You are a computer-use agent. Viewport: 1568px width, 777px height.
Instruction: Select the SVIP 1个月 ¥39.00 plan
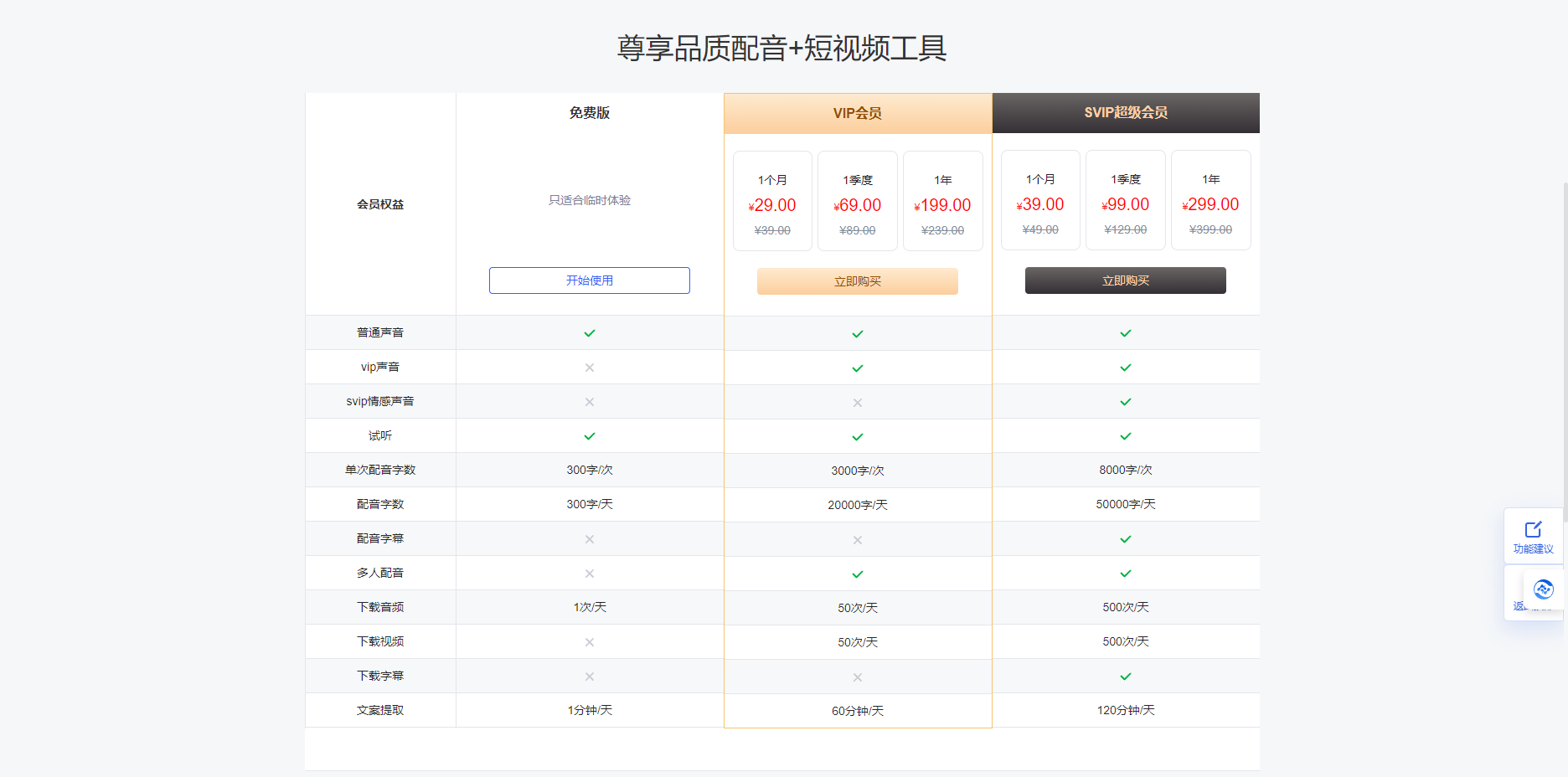tap(1040, 200)
